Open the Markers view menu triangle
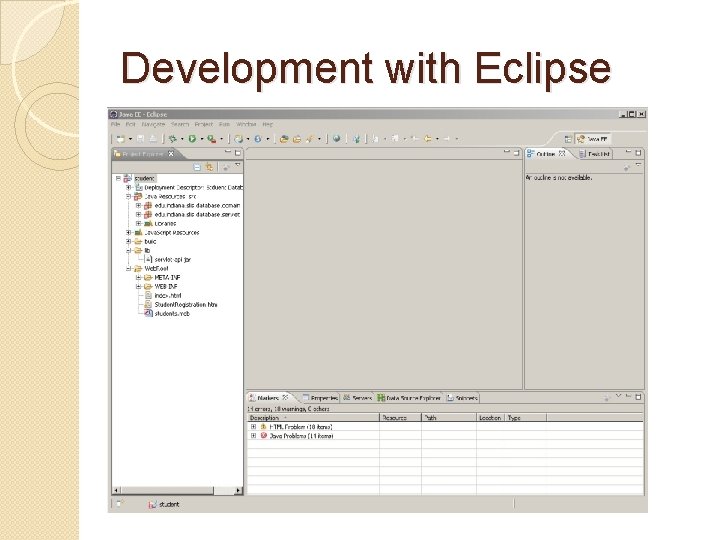 point(619,396)
